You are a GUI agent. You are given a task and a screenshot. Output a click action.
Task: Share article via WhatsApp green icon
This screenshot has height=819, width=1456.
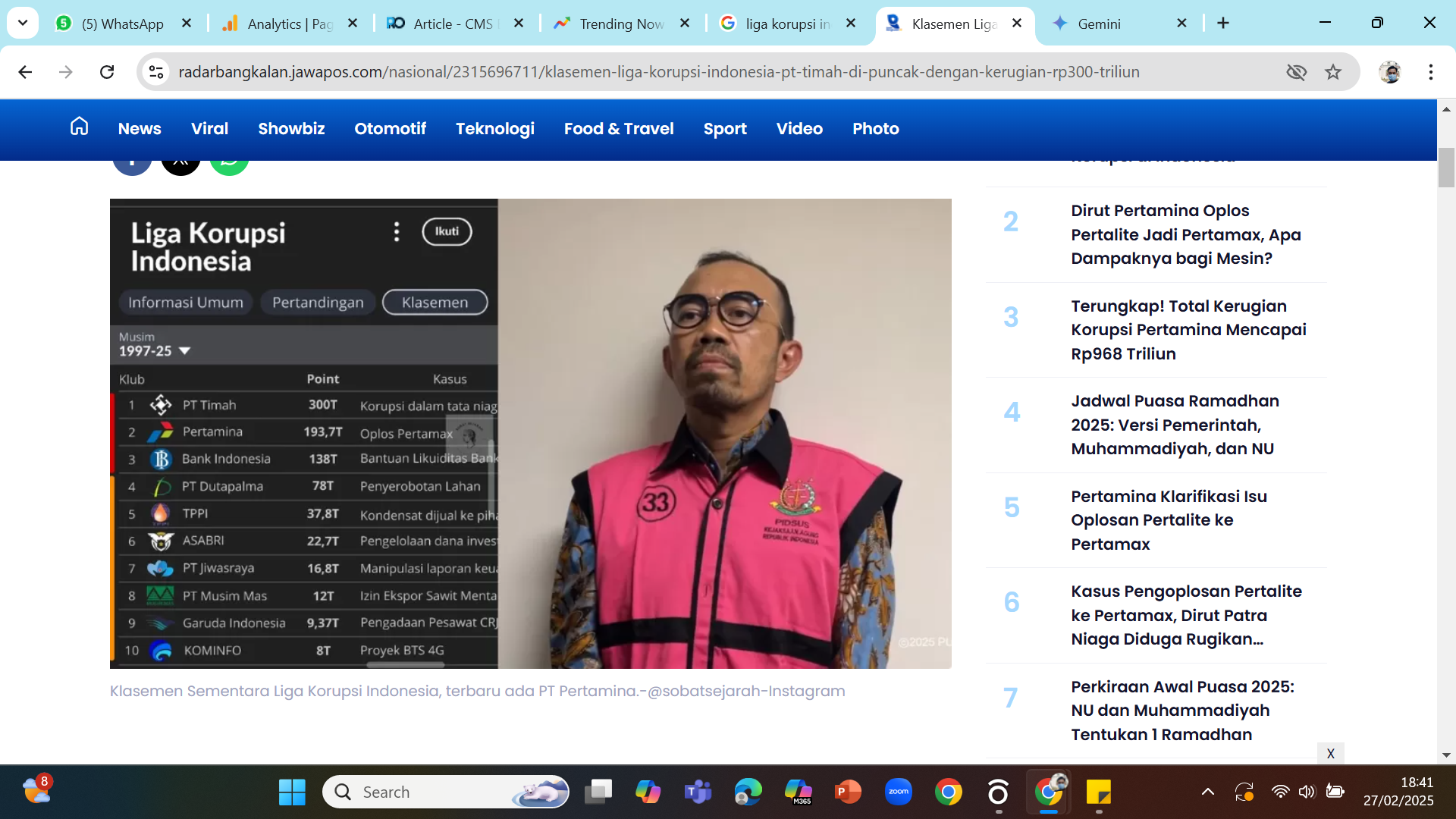(229, 167)
